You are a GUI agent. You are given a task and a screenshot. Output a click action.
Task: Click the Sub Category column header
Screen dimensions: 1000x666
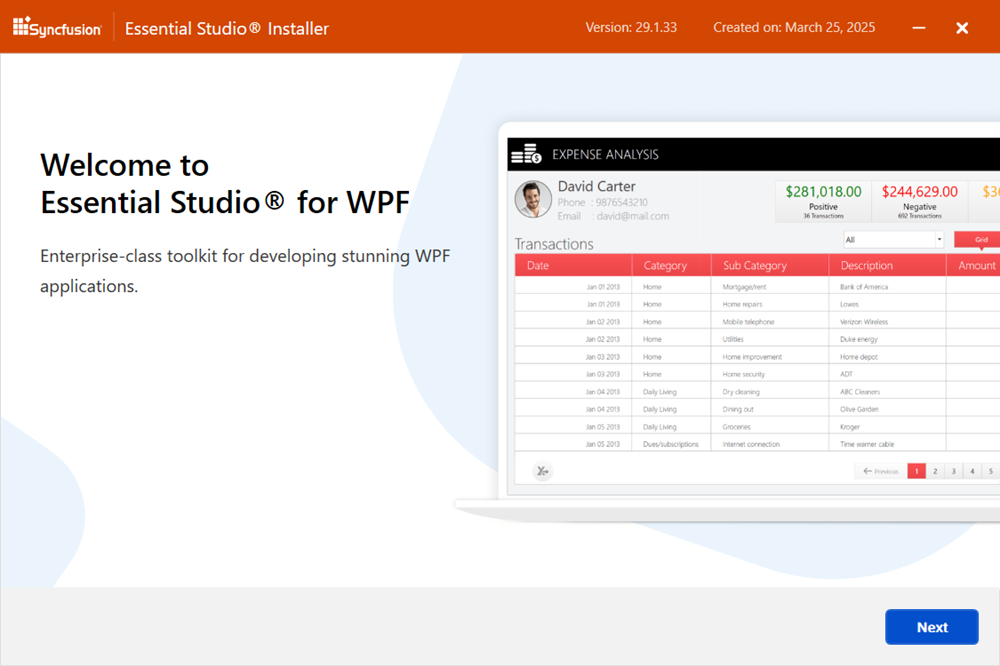point(770,265)
